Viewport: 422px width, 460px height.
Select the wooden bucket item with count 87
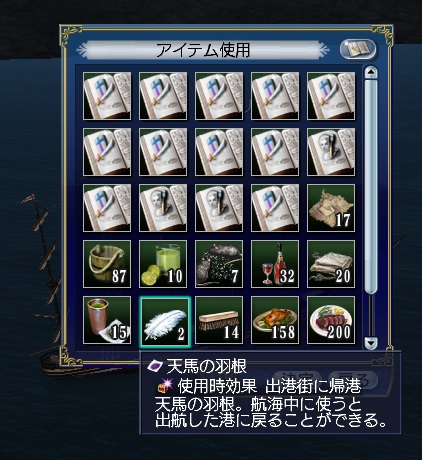coord(107,264)
